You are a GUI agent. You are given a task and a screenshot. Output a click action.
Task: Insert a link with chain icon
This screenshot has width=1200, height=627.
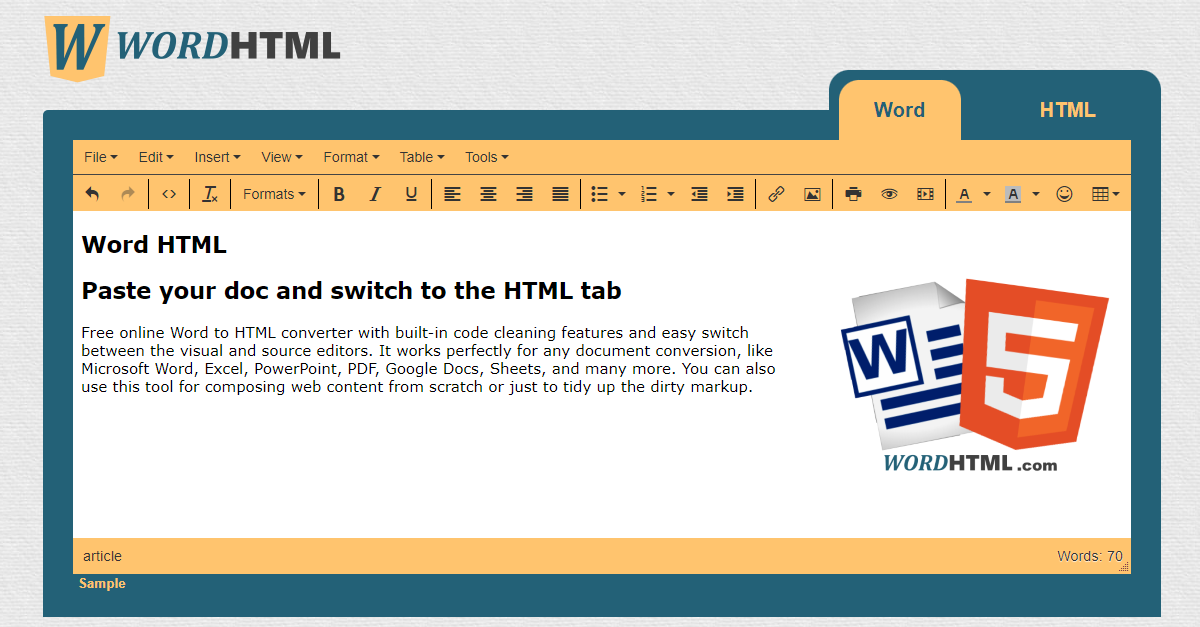tap(776, 194)
